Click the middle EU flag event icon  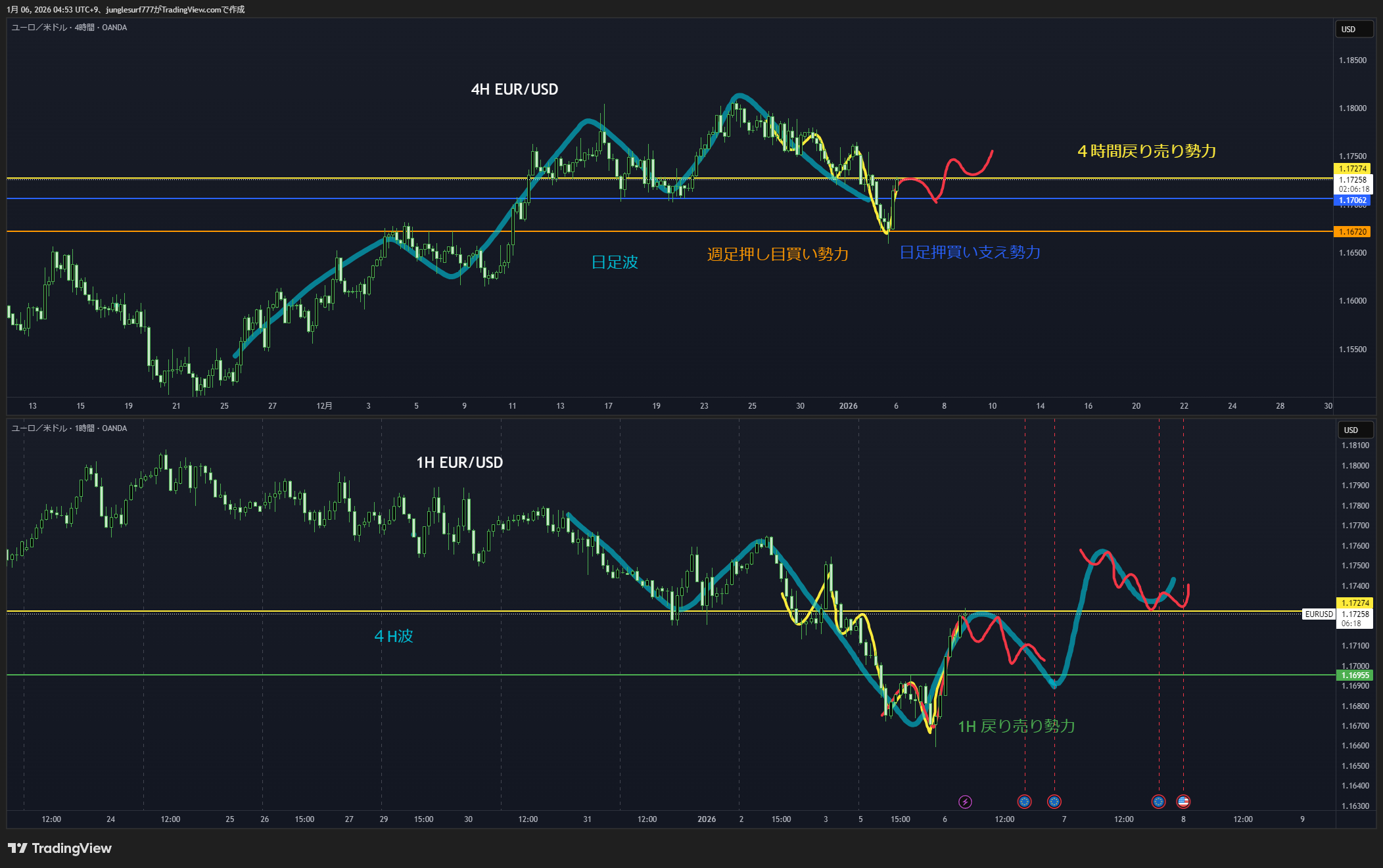[1054, 802]
